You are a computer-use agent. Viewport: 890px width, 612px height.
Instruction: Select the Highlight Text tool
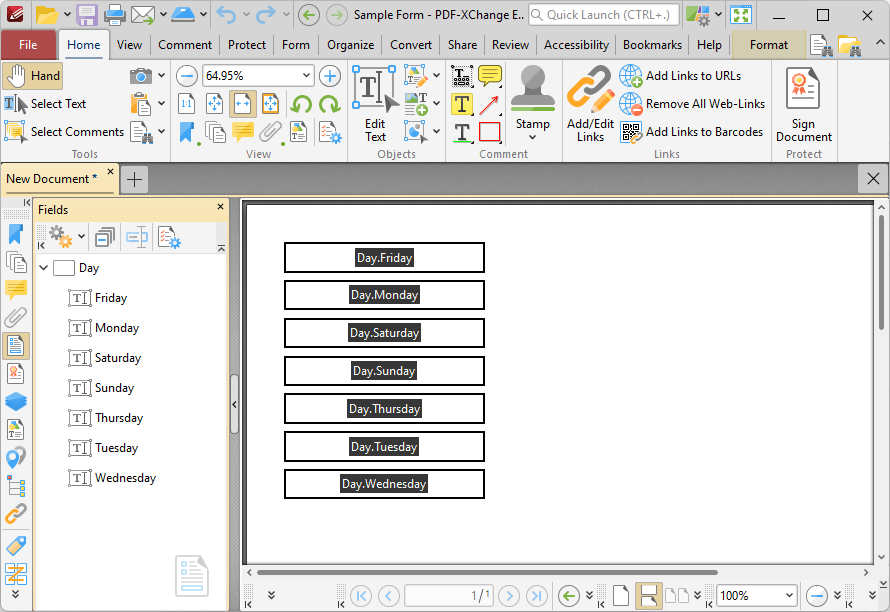[462, 104]
